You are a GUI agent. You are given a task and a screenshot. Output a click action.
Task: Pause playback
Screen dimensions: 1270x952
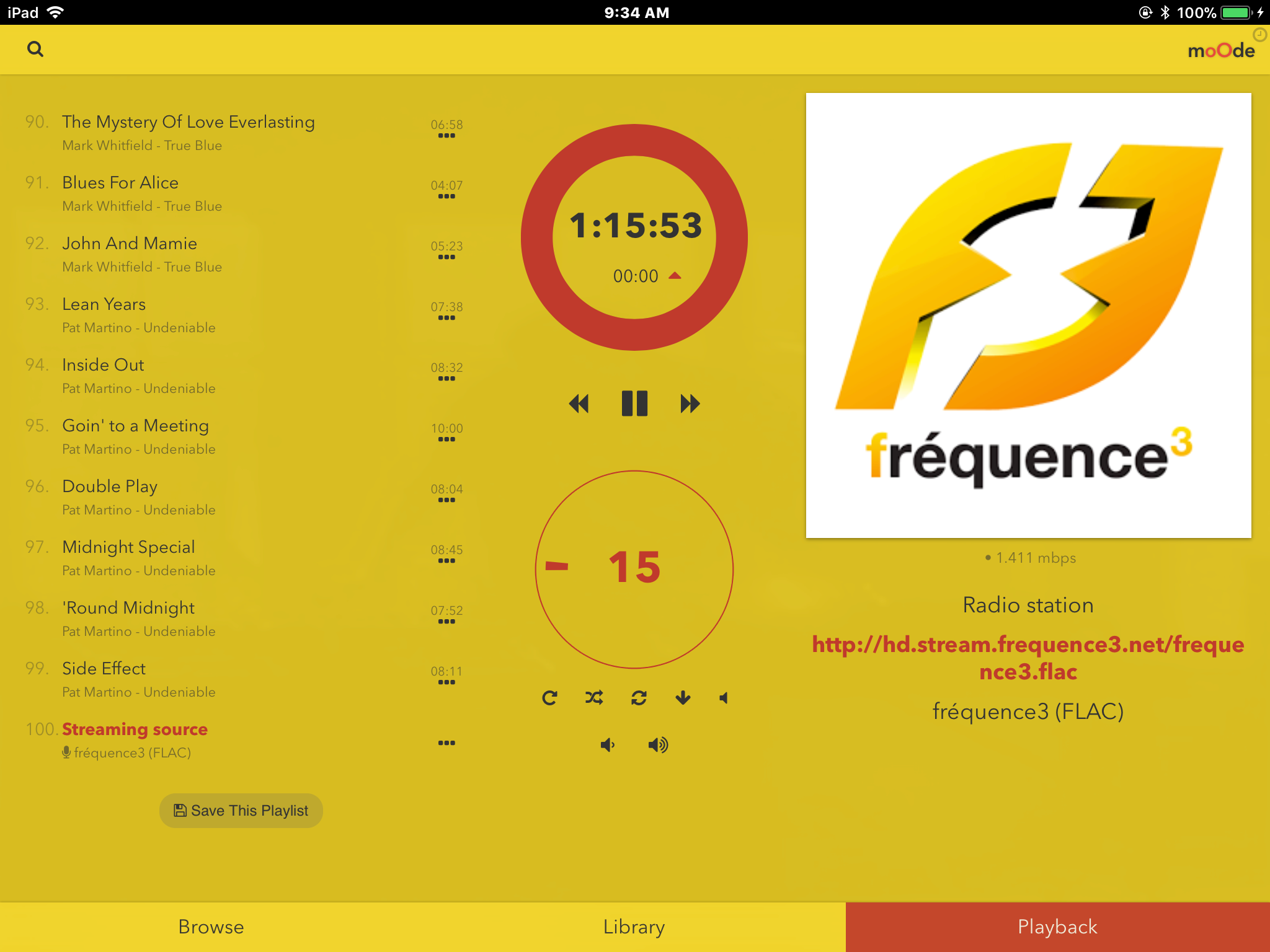point(634,403)
